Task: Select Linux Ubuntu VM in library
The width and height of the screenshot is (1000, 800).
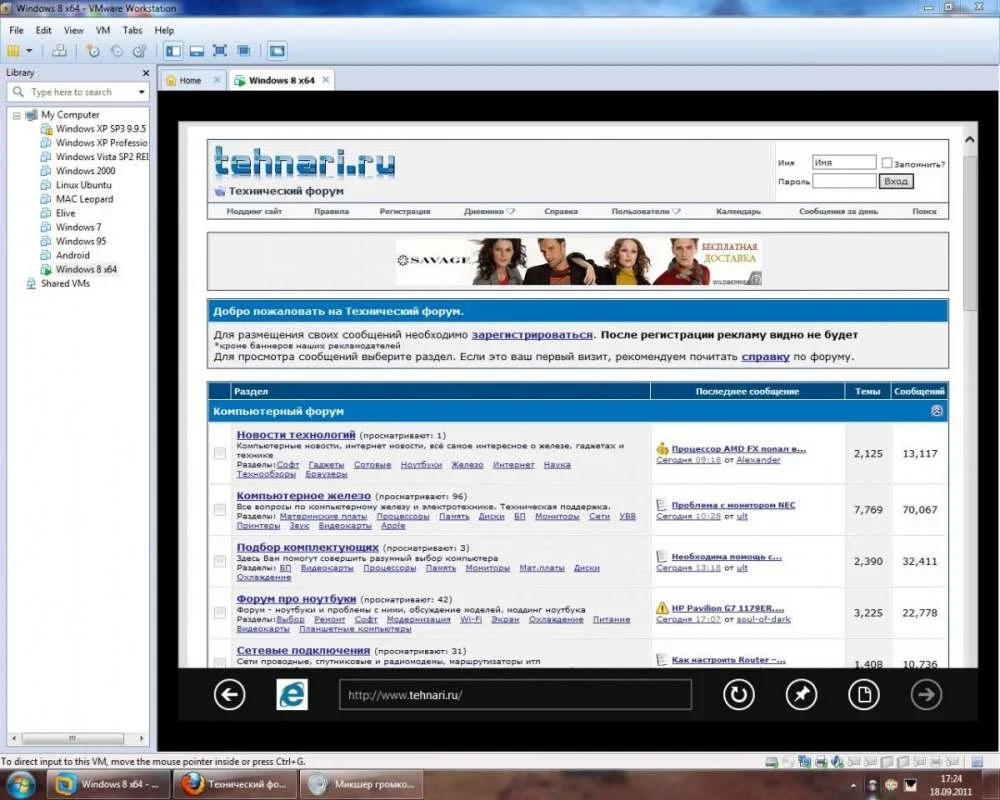Action: click(x=76, y=185)
